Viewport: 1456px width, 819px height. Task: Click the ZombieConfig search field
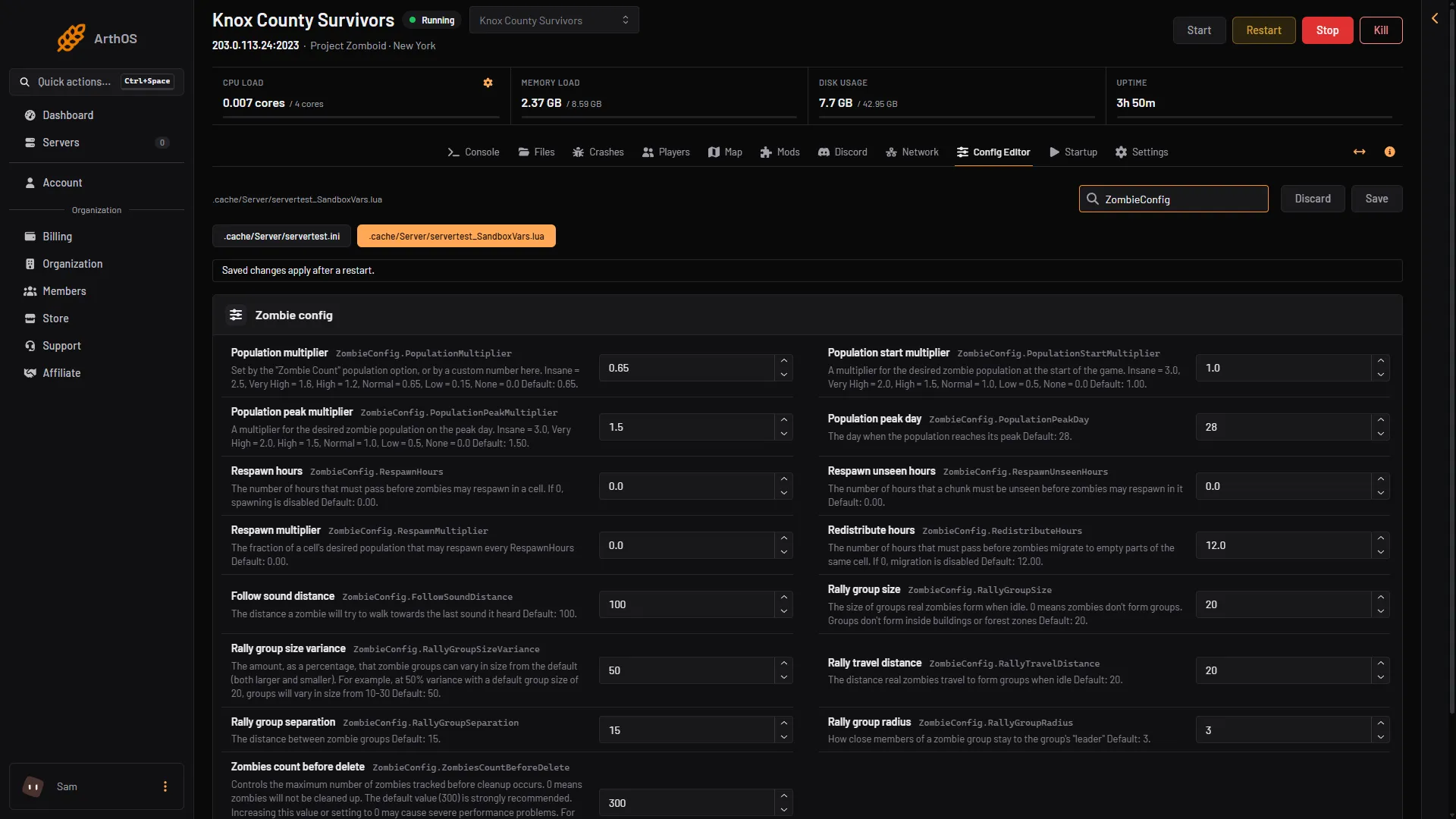(1173, 199)
